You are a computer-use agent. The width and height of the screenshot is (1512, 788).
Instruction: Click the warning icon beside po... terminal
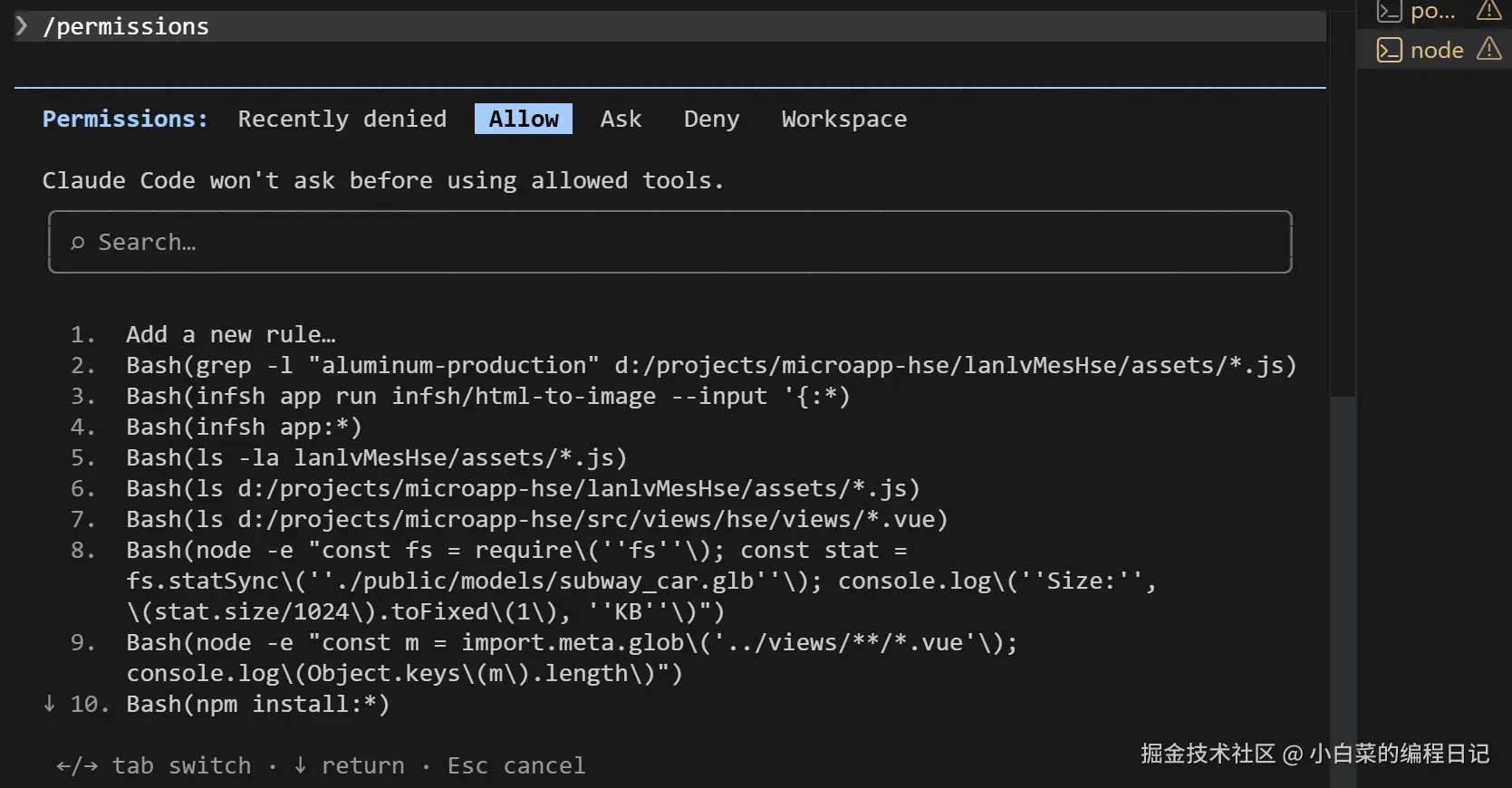pyautogui.click(x=1488, y=10)
